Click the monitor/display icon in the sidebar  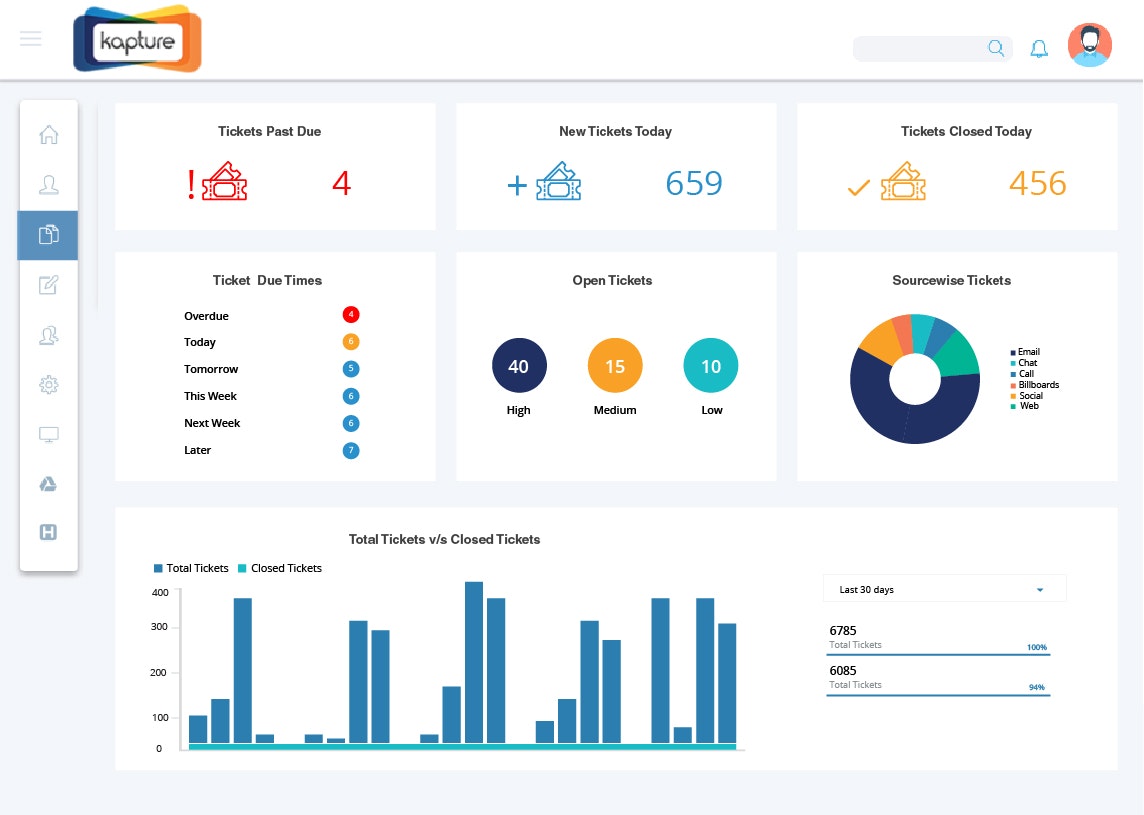[48, 434]
